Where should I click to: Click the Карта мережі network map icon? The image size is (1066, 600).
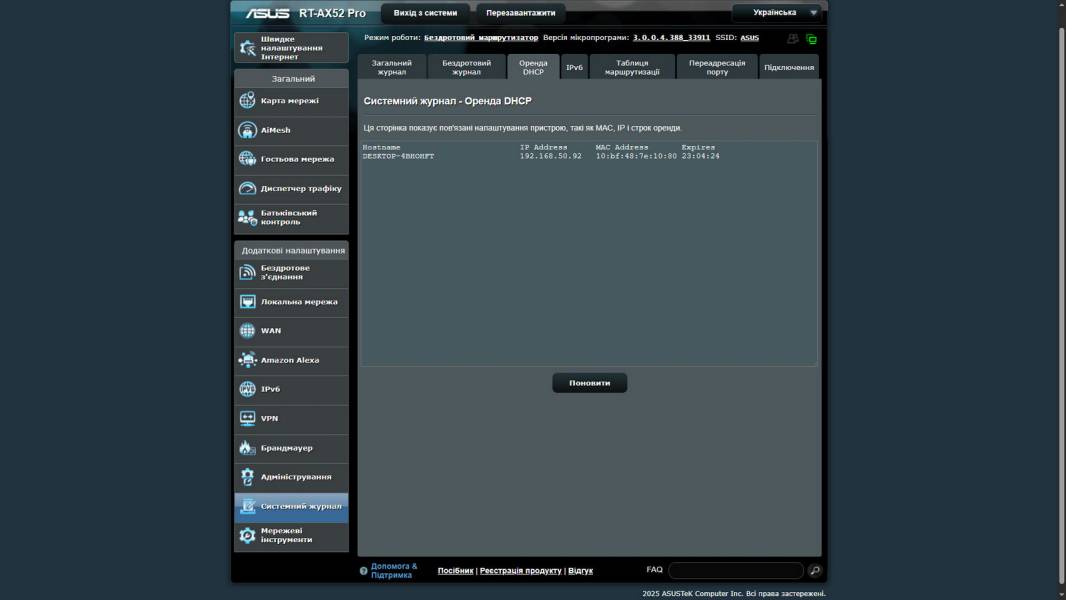pyautogui.click(x=247, y=101)
